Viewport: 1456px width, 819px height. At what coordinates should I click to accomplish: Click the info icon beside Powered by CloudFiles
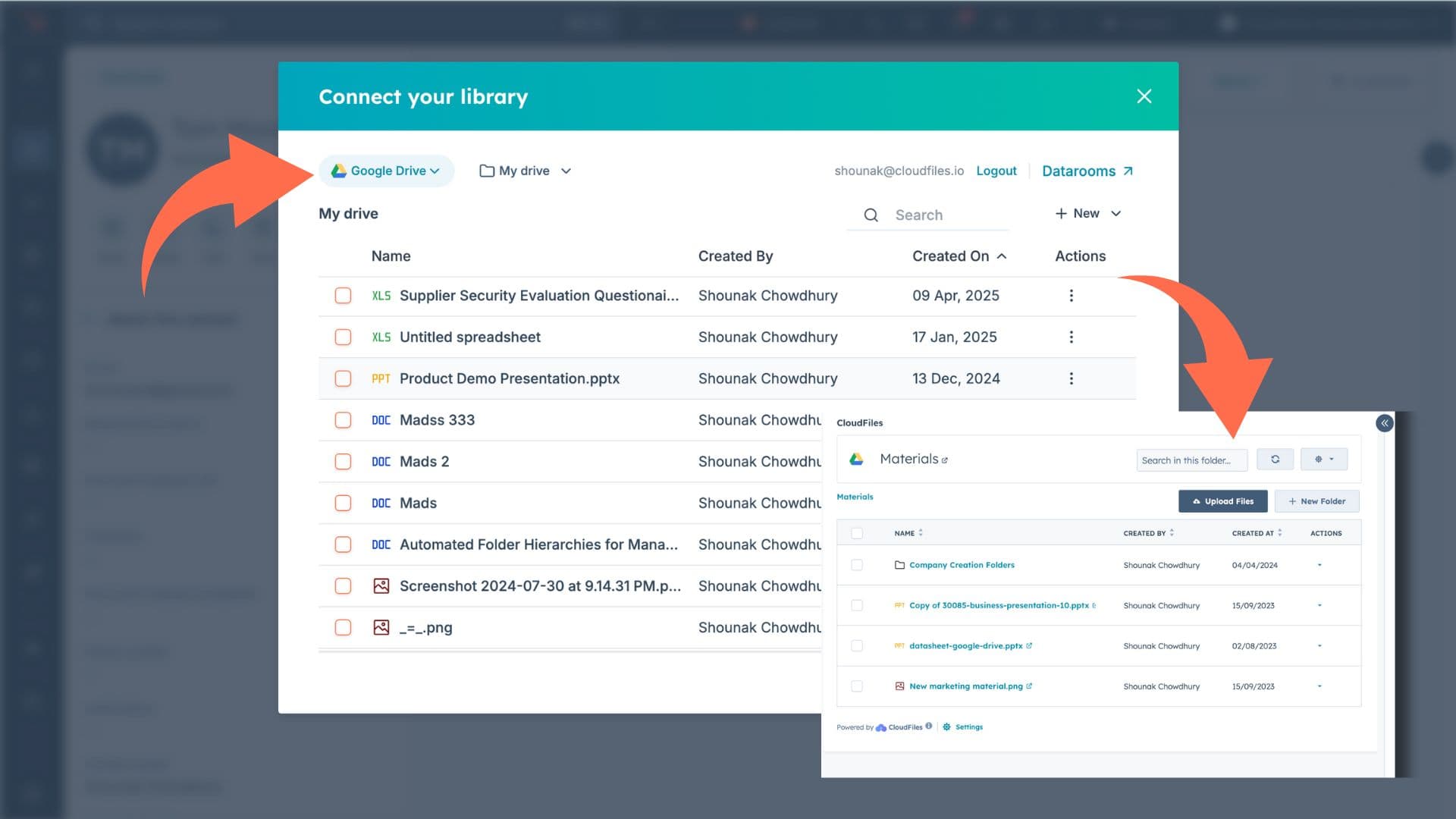[929, 726]
